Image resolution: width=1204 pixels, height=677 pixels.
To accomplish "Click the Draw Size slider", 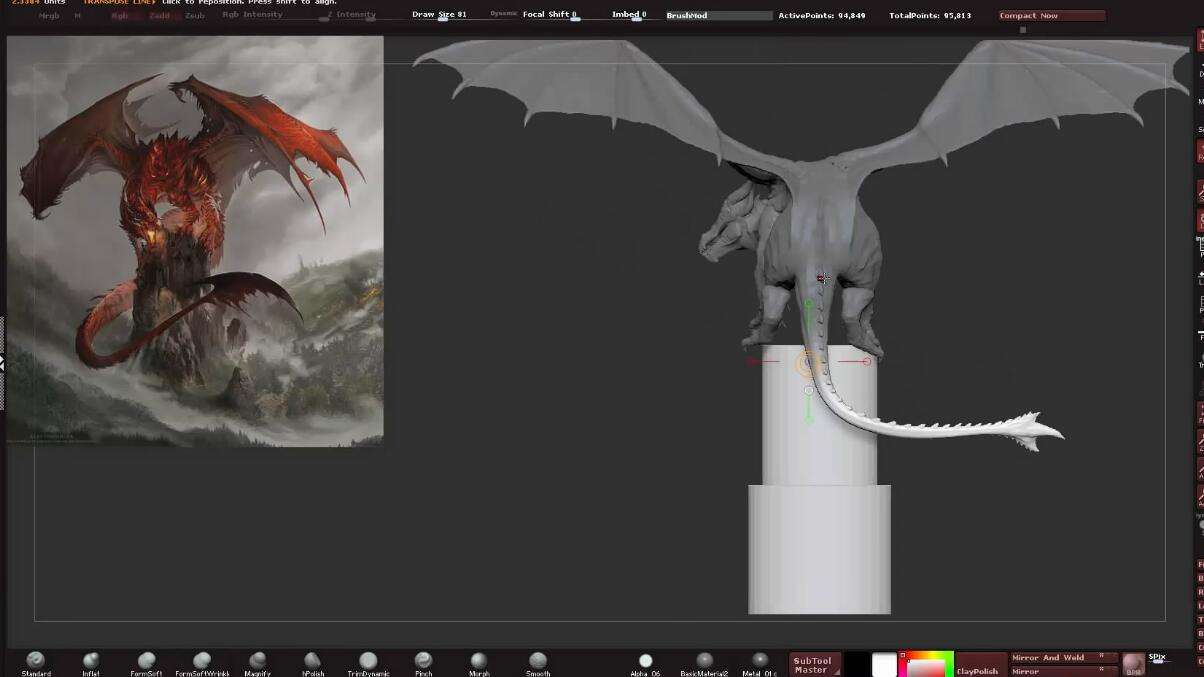I will click(x=440, y=15).
